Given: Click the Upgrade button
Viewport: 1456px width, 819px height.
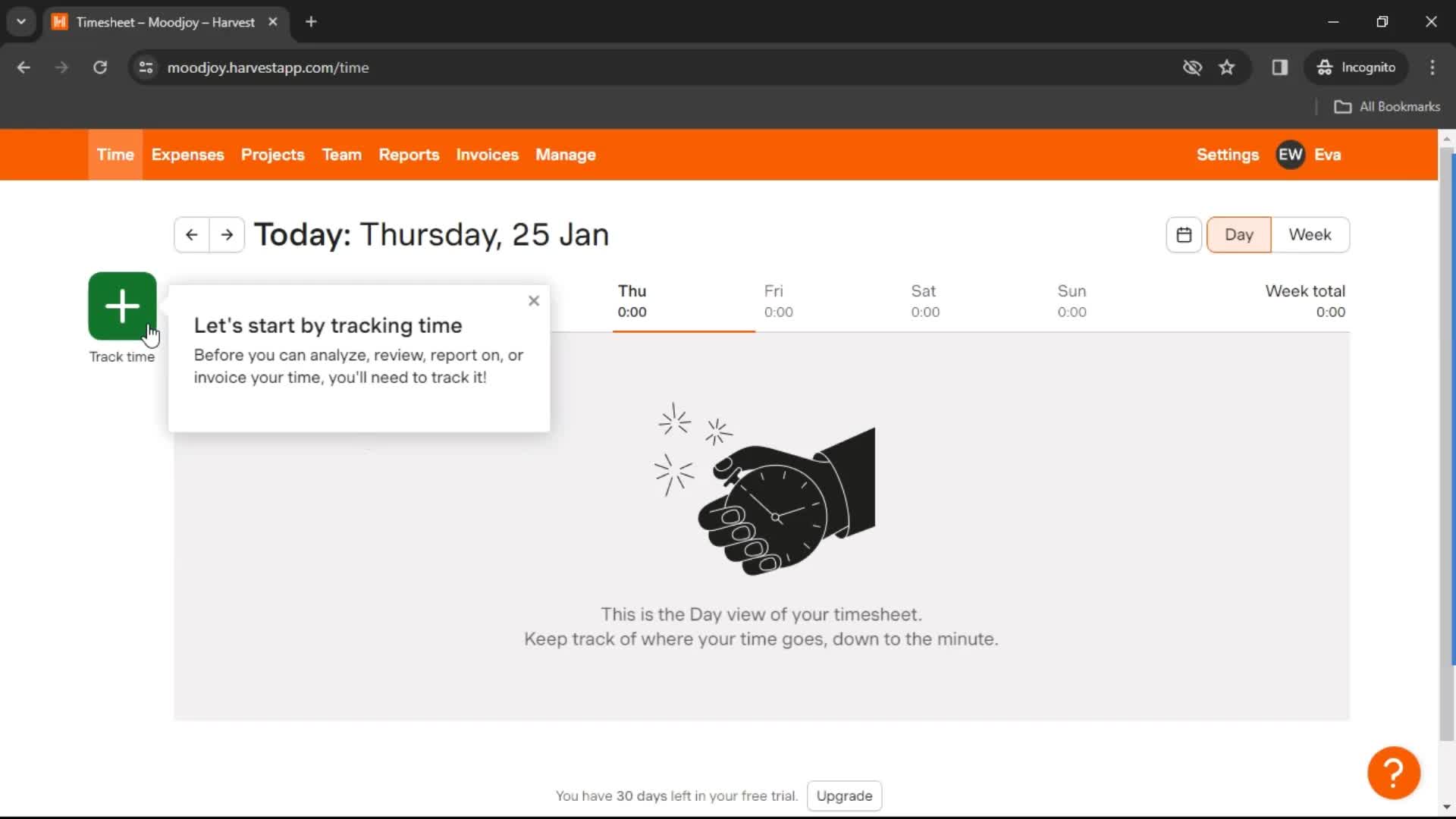Looking at the screenshot, I should coord(844,795).
